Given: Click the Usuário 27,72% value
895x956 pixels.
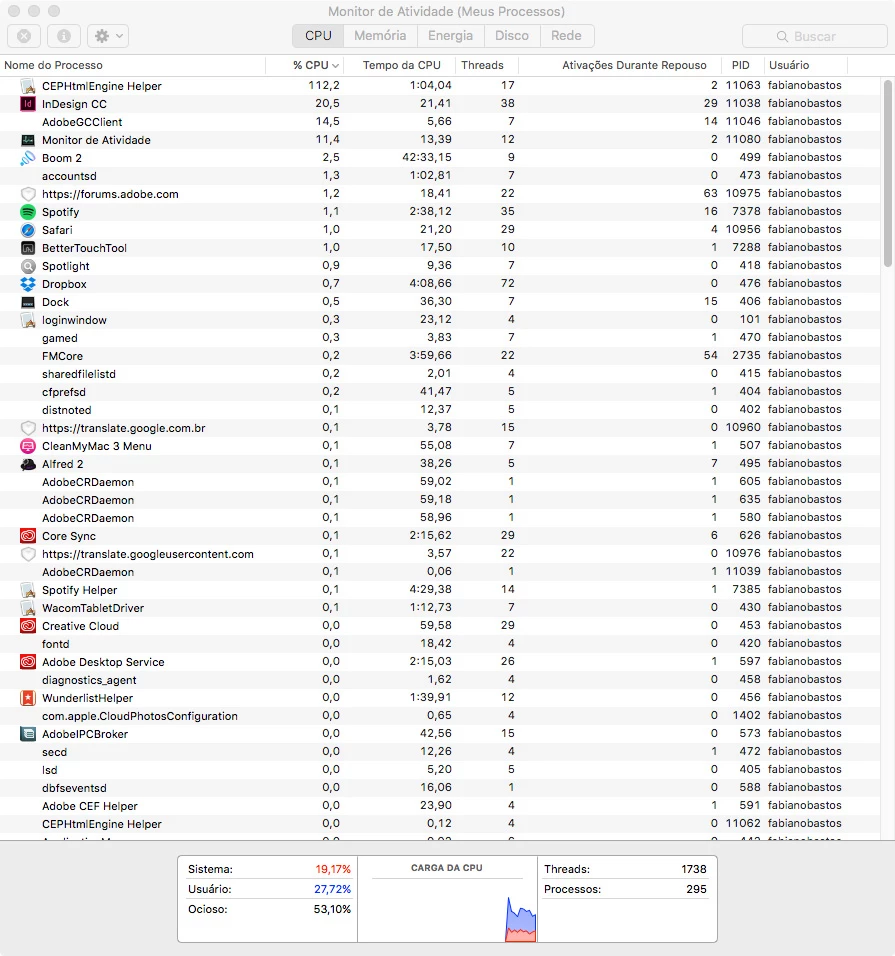Looking at the screenshot, I should point(333,890).
